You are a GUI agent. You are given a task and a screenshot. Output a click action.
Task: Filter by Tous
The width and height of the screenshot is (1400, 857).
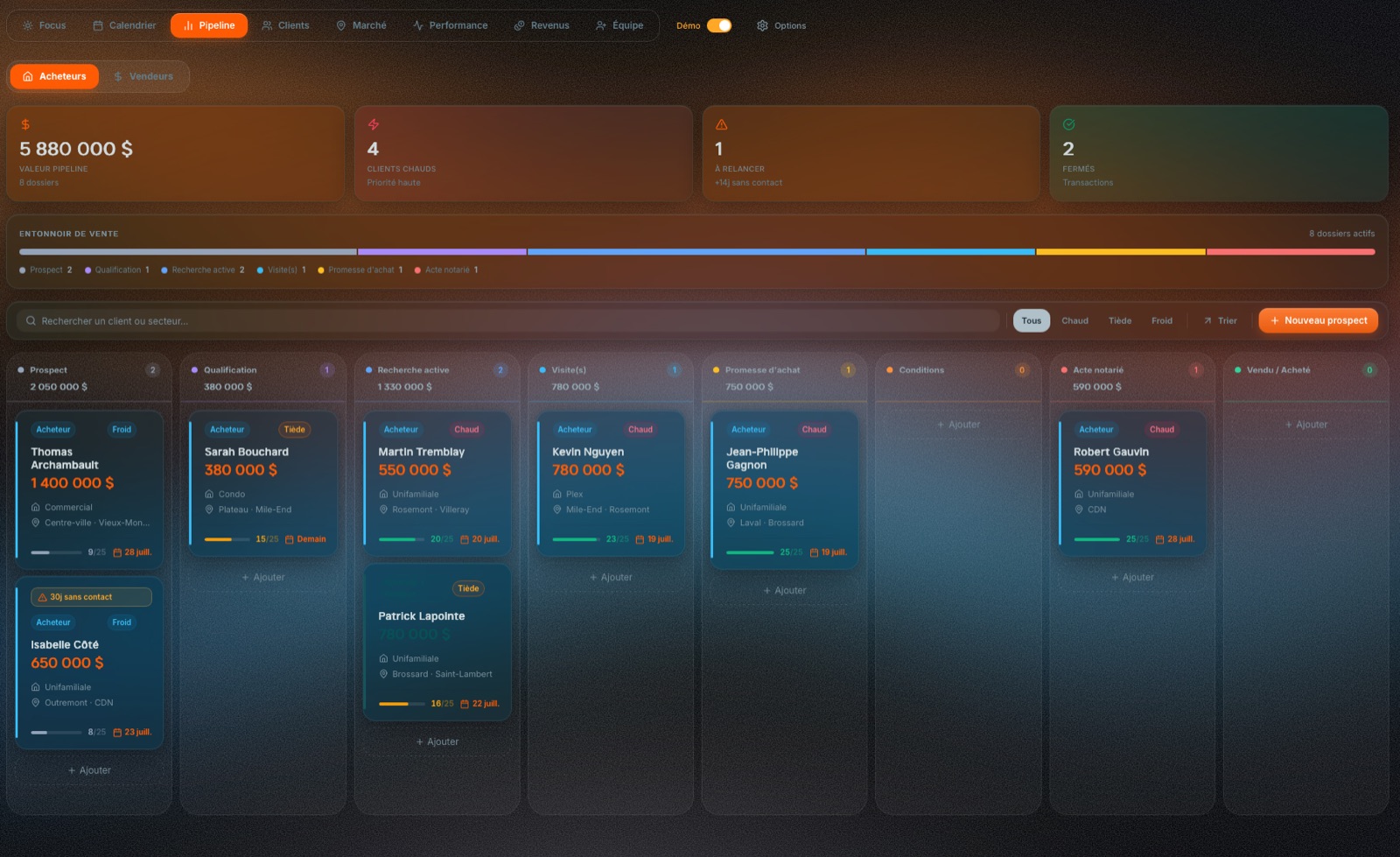pos(1032,320)
